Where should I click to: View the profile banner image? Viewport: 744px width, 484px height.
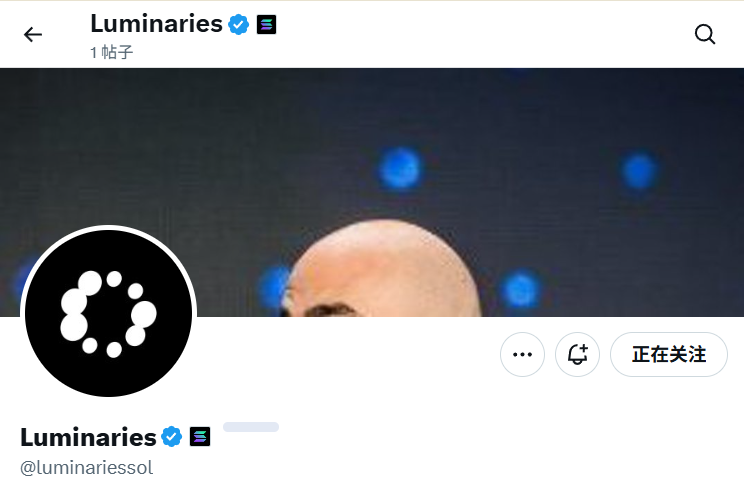[x=372, y=192]
